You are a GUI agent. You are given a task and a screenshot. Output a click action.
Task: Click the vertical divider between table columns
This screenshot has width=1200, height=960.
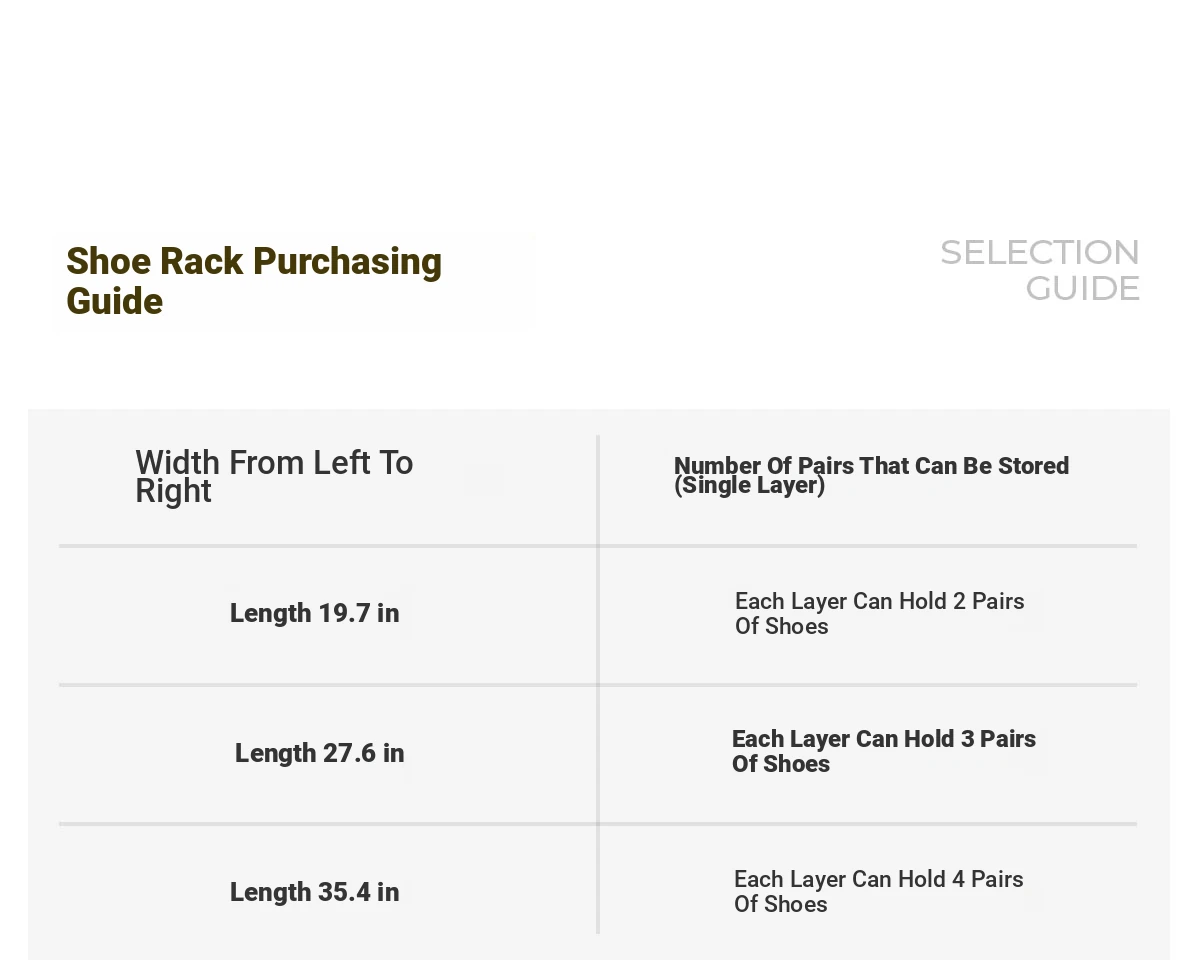coord(598,684)
